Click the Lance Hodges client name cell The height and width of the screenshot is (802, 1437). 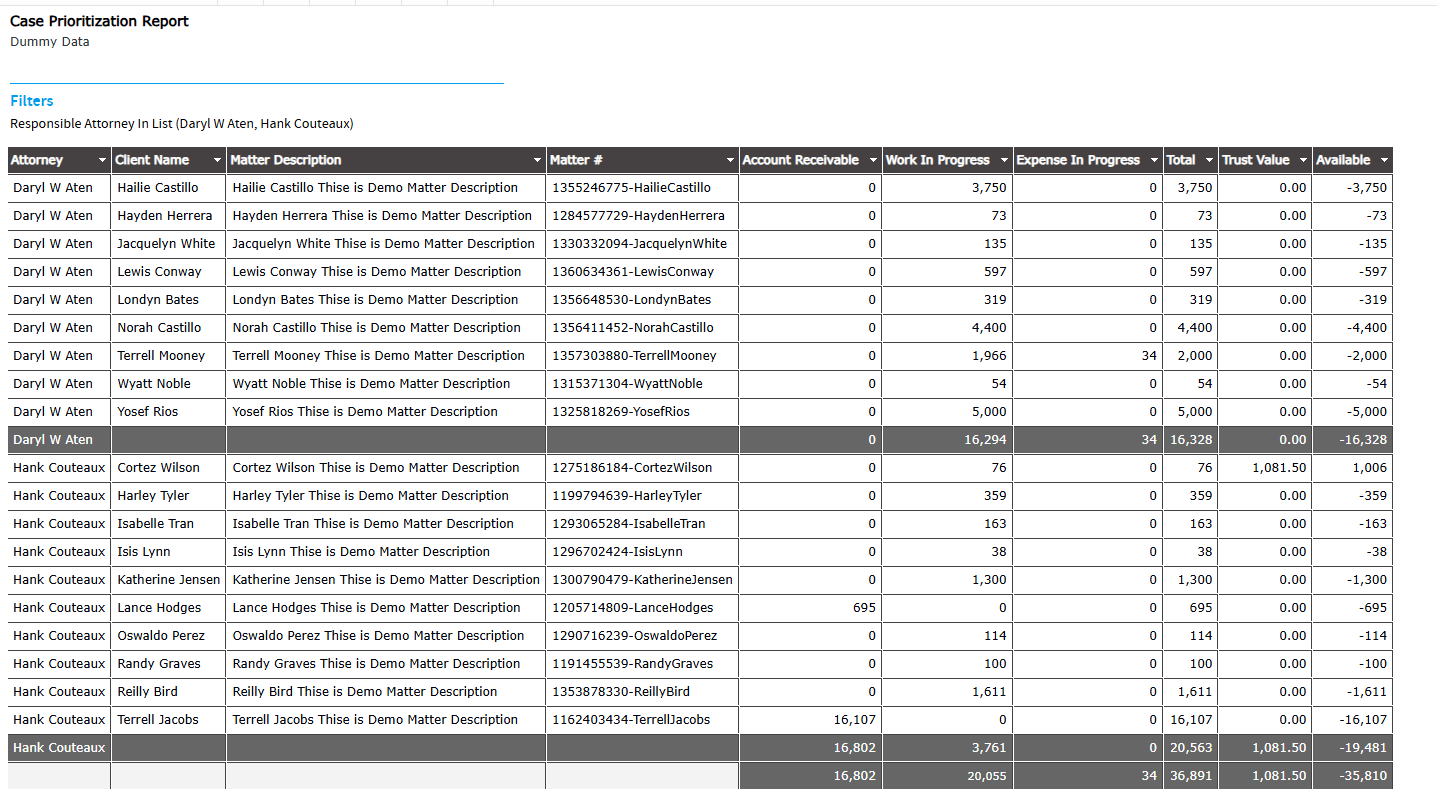tap(159, 608)
